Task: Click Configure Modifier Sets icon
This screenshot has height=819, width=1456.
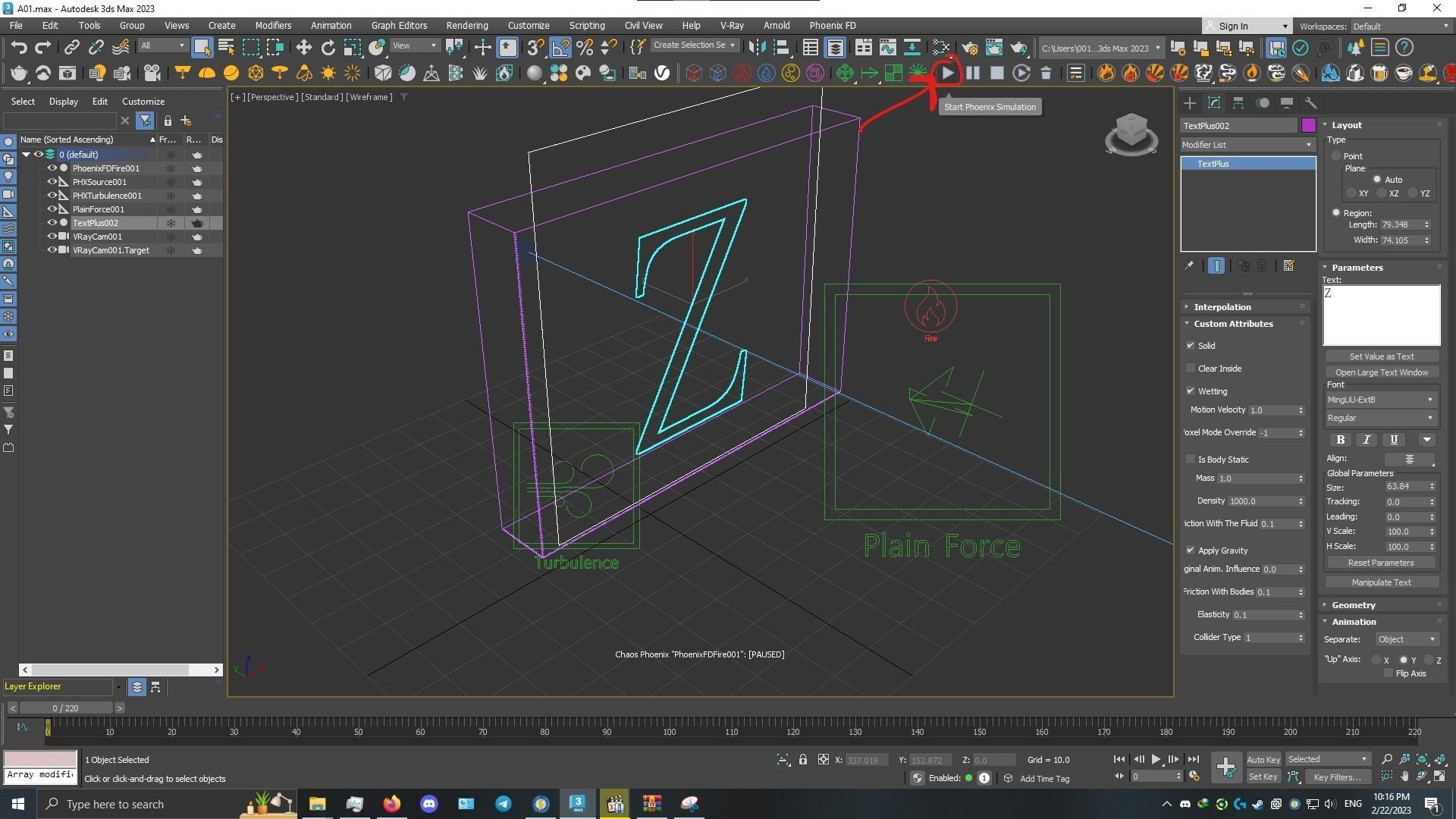Action: (x=1288, y=265)
